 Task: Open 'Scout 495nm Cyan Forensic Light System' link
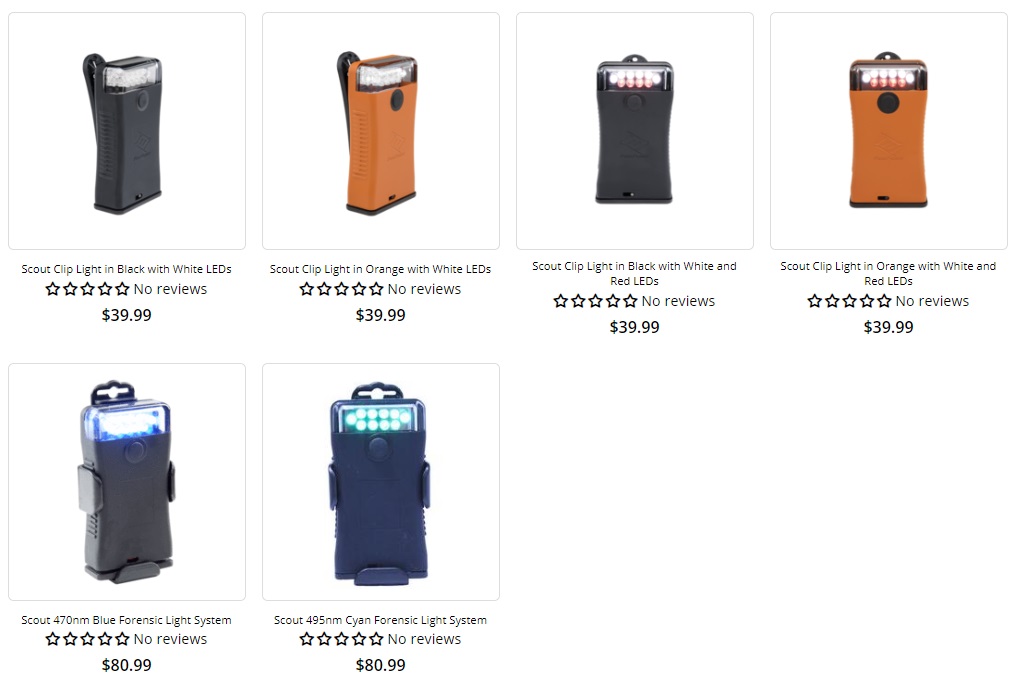[x=380, y=620]
